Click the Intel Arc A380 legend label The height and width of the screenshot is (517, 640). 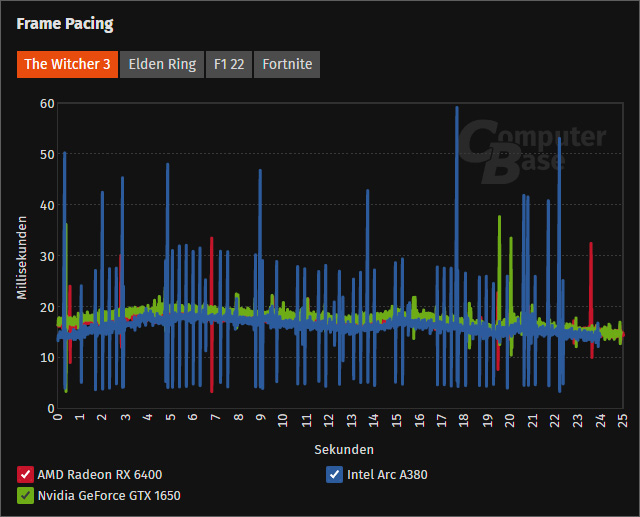387,474
